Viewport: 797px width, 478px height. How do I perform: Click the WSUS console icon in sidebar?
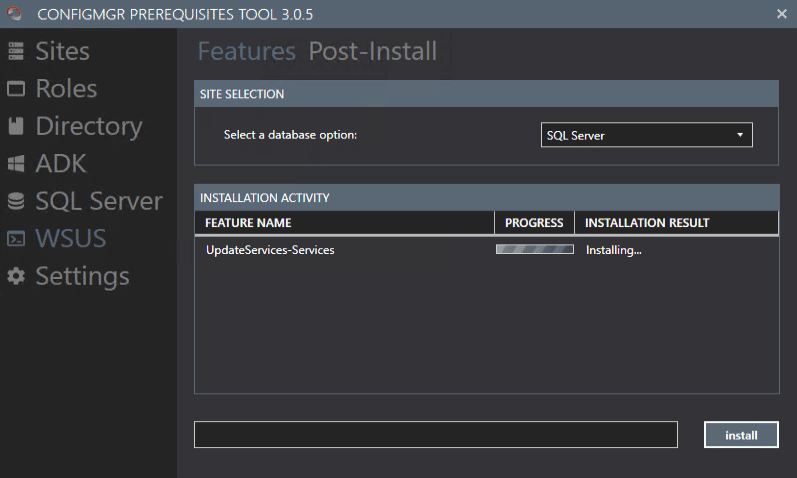(16, 239)
